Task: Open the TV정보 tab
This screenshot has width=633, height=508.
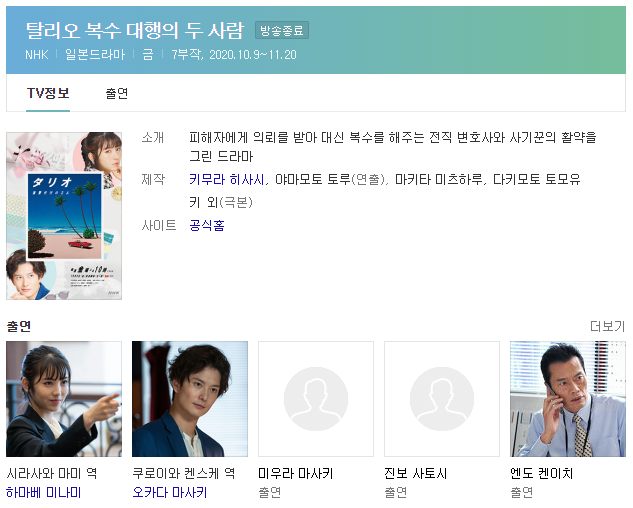Action: click(48, 93)
